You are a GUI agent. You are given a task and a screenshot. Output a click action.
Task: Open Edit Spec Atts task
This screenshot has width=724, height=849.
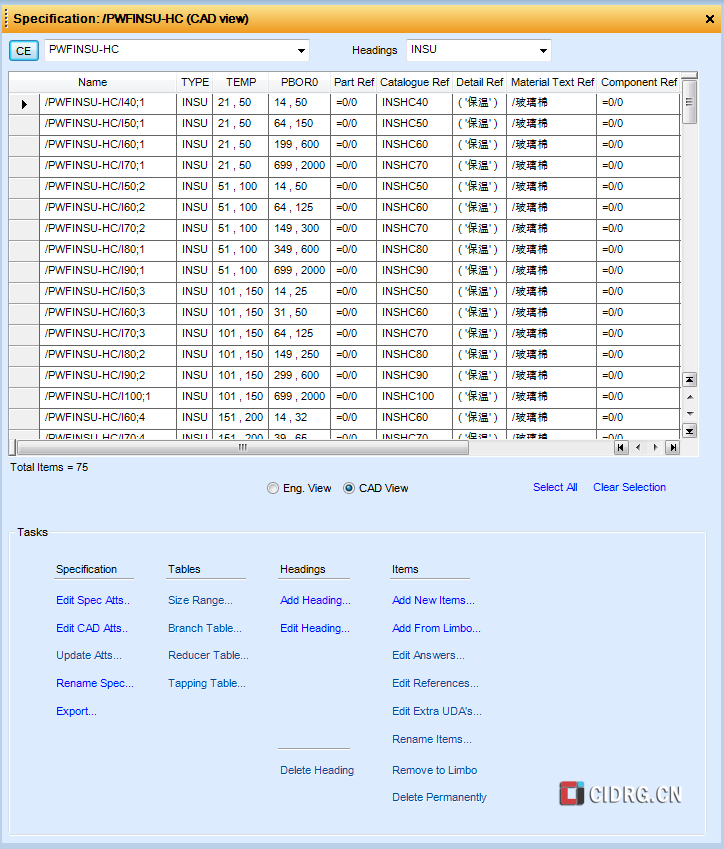tap(93, 600)
